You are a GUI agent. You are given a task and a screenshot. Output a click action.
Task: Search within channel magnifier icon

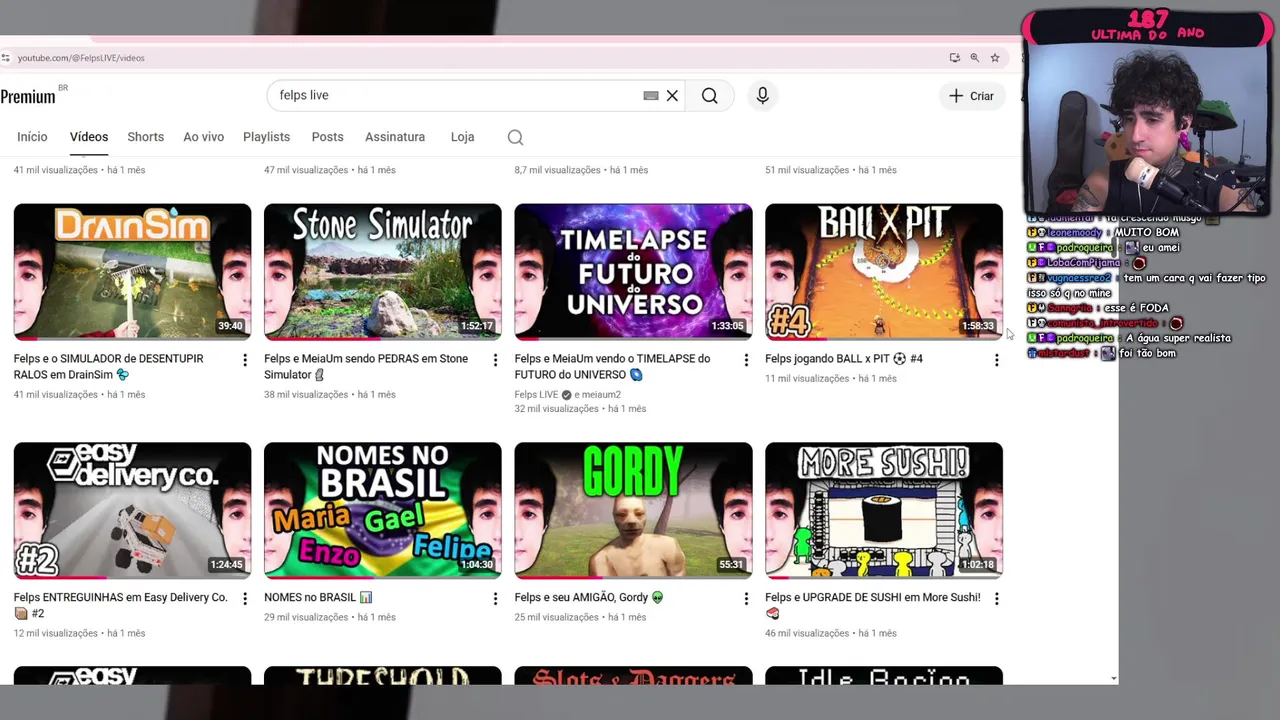point(515,137)
